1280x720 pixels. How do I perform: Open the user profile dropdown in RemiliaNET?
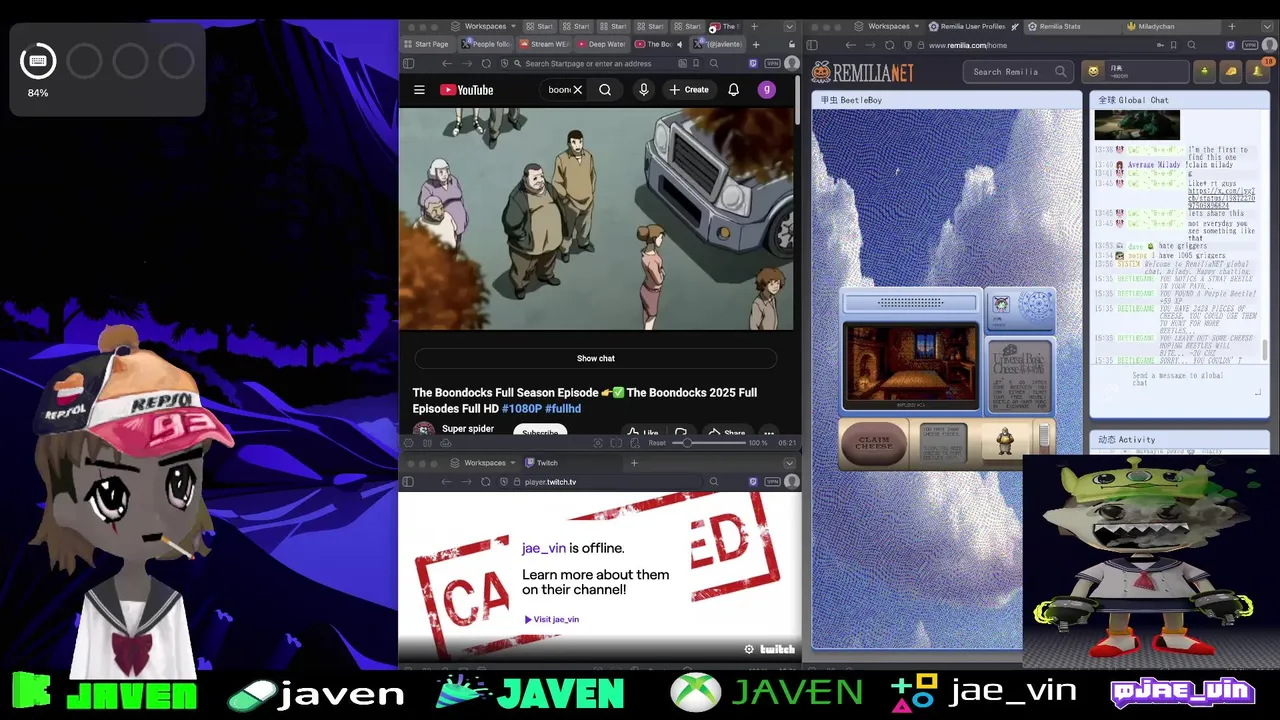1136,71
